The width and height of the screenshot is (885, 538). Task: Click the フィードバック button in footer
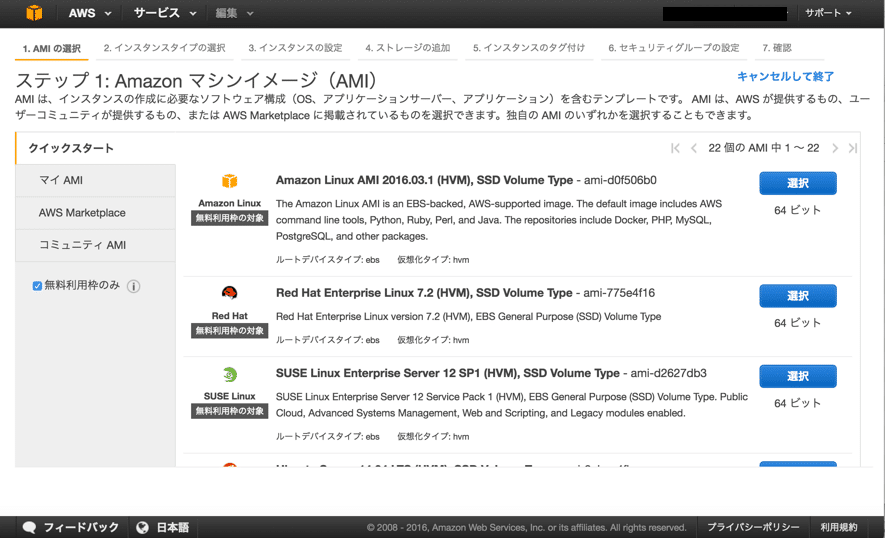point(72,527)
